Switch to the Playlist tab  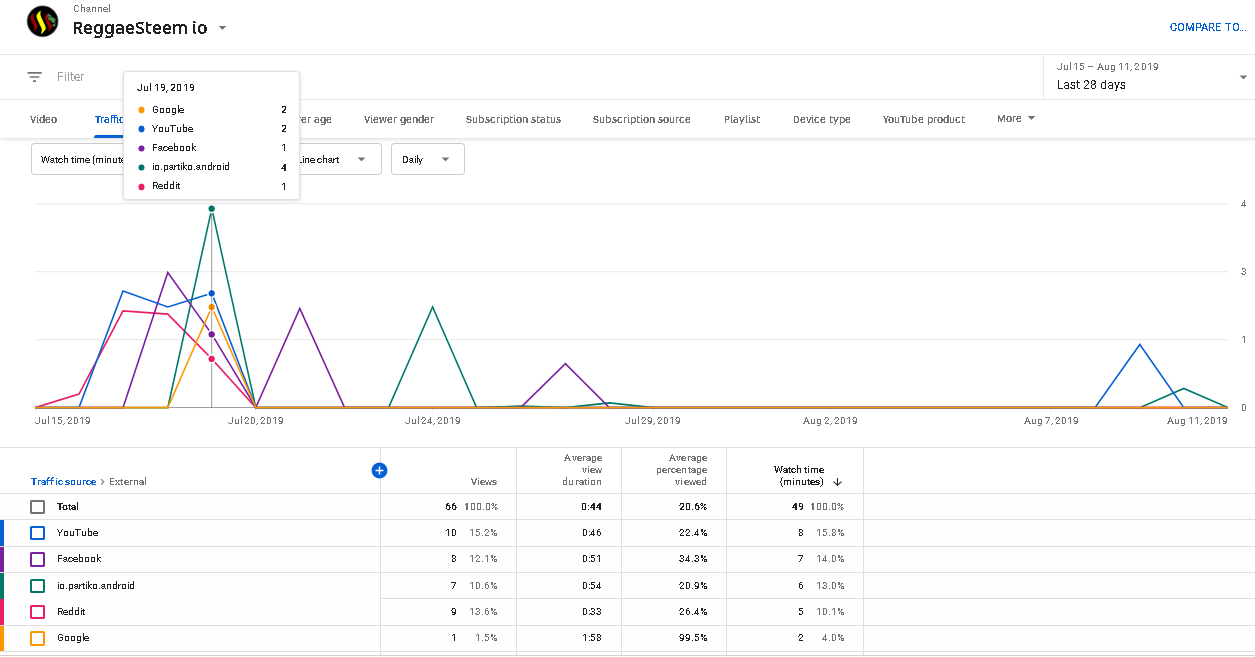pyautogui.click(x=742, y=119)
